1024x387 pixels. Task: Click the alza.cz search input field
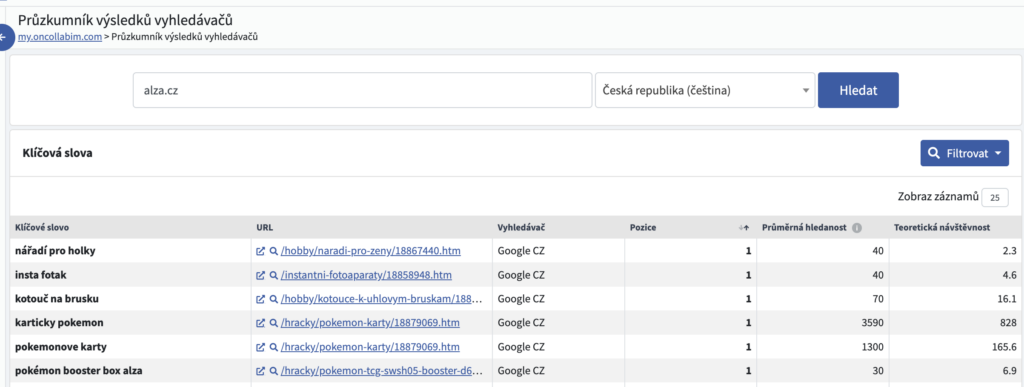(x=362, y=90)
